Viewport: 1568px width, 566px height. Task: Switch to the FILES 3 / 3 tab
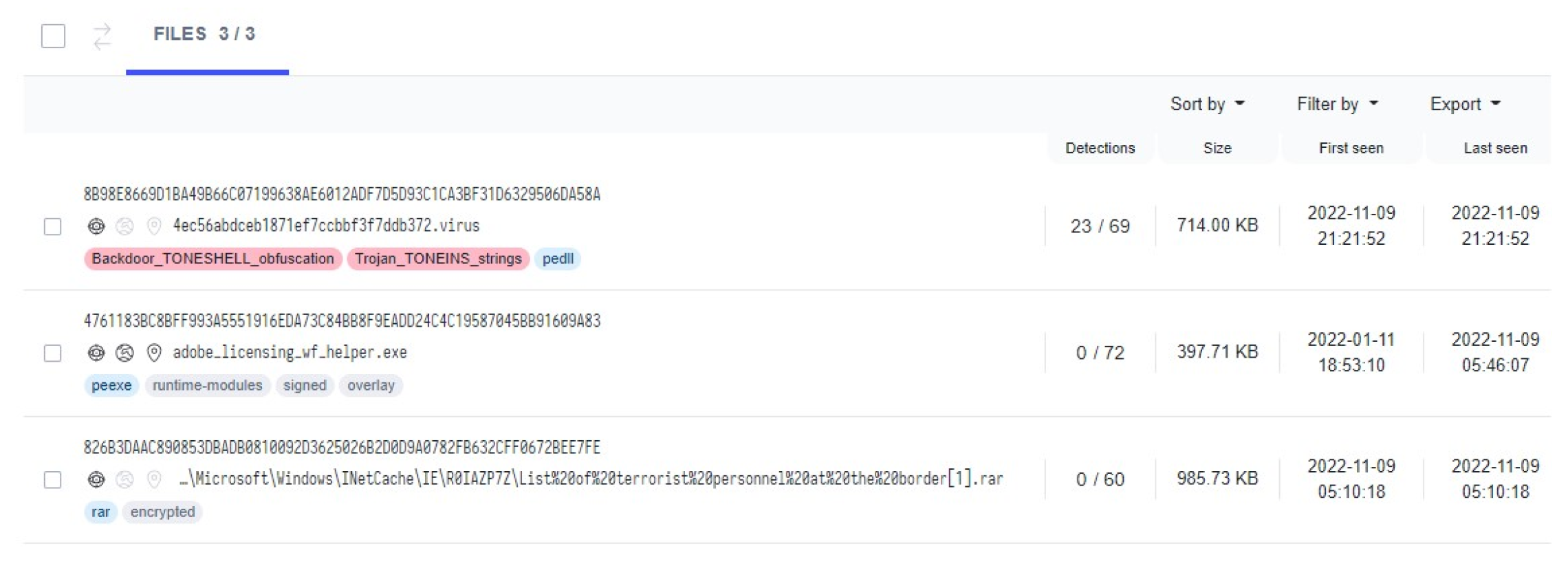click(204, 34)
